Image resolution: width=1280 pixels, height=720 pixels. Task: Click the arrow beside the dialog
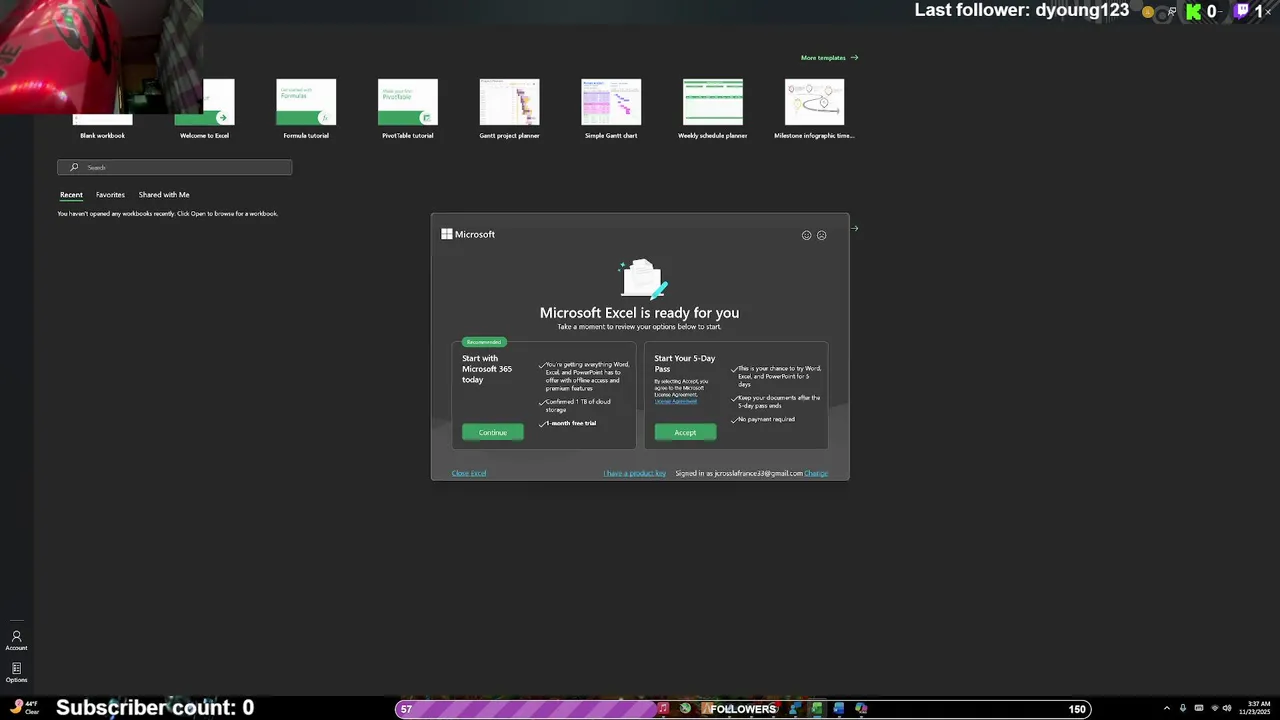click(855, 228)
